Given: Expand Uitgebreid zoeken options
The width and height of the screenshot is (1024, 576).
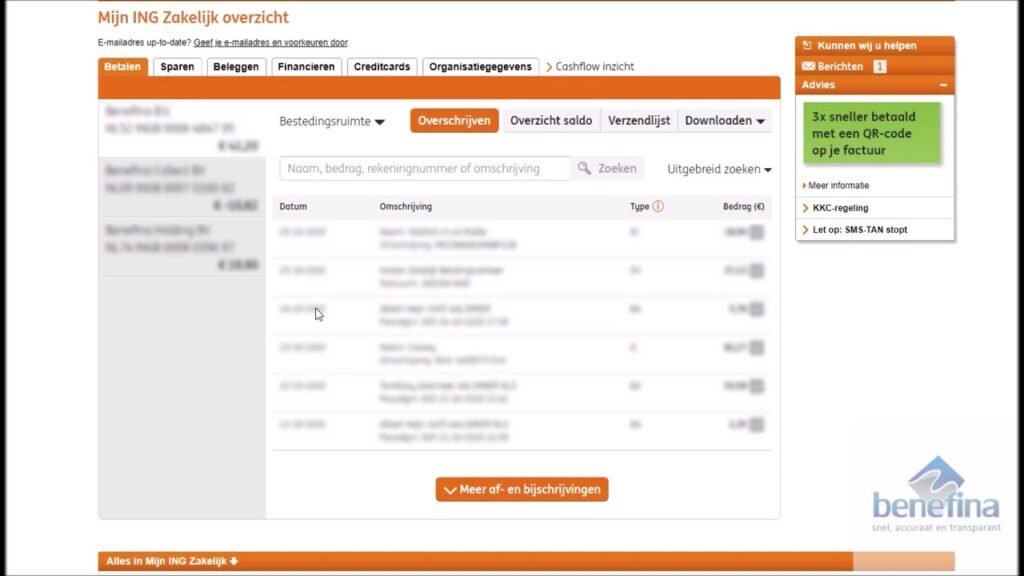Looking at the screenshot, I should click(x=719, y=170).
